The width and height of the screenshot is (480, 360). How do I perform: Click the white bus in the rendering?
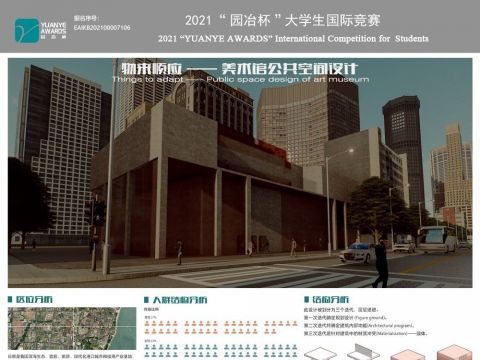click(438, 239)
